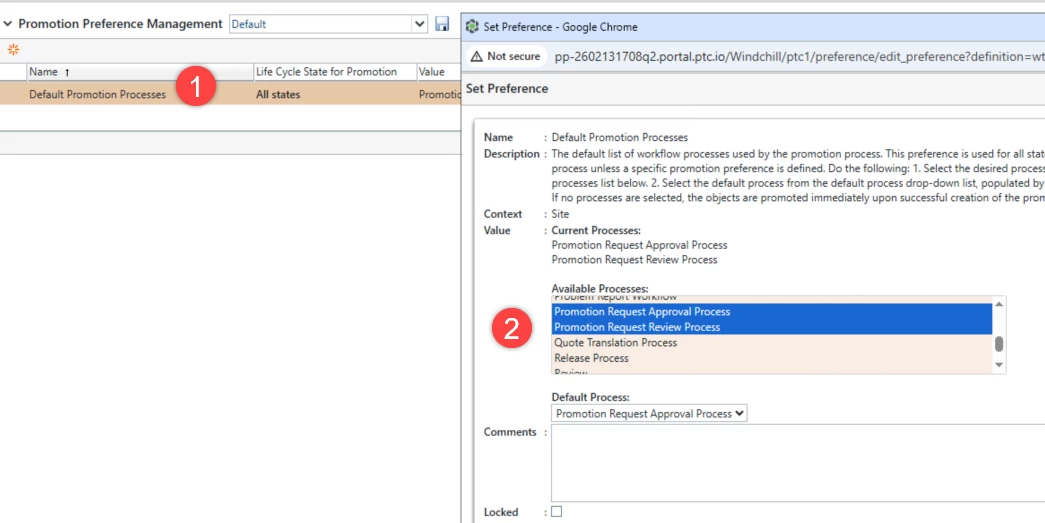Click into the Comments text area
The height and width of the screenshot is (523, 1045).
tap(798, 463)
